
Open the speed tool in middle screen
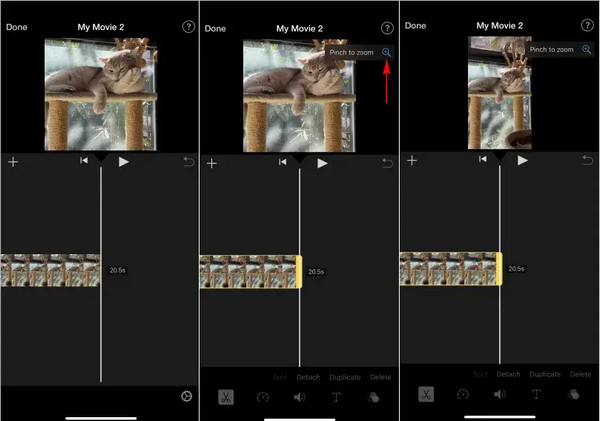(262, 397)
